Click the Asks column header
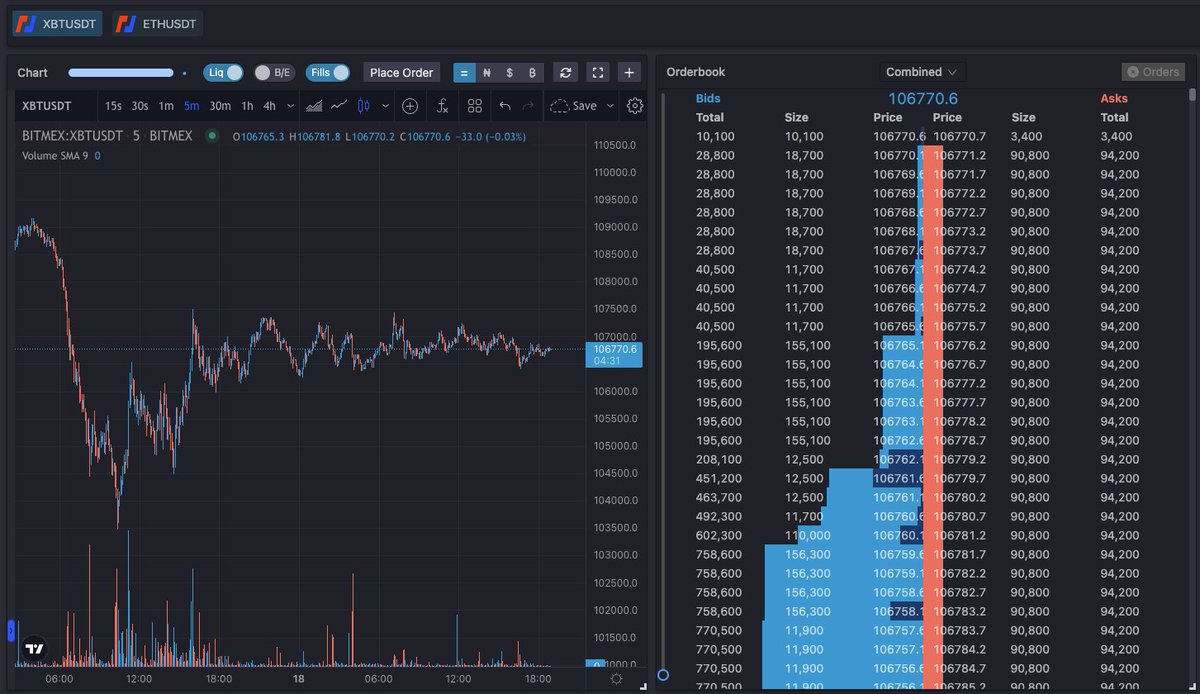The image size is (1200, 694). point(1114,99)
